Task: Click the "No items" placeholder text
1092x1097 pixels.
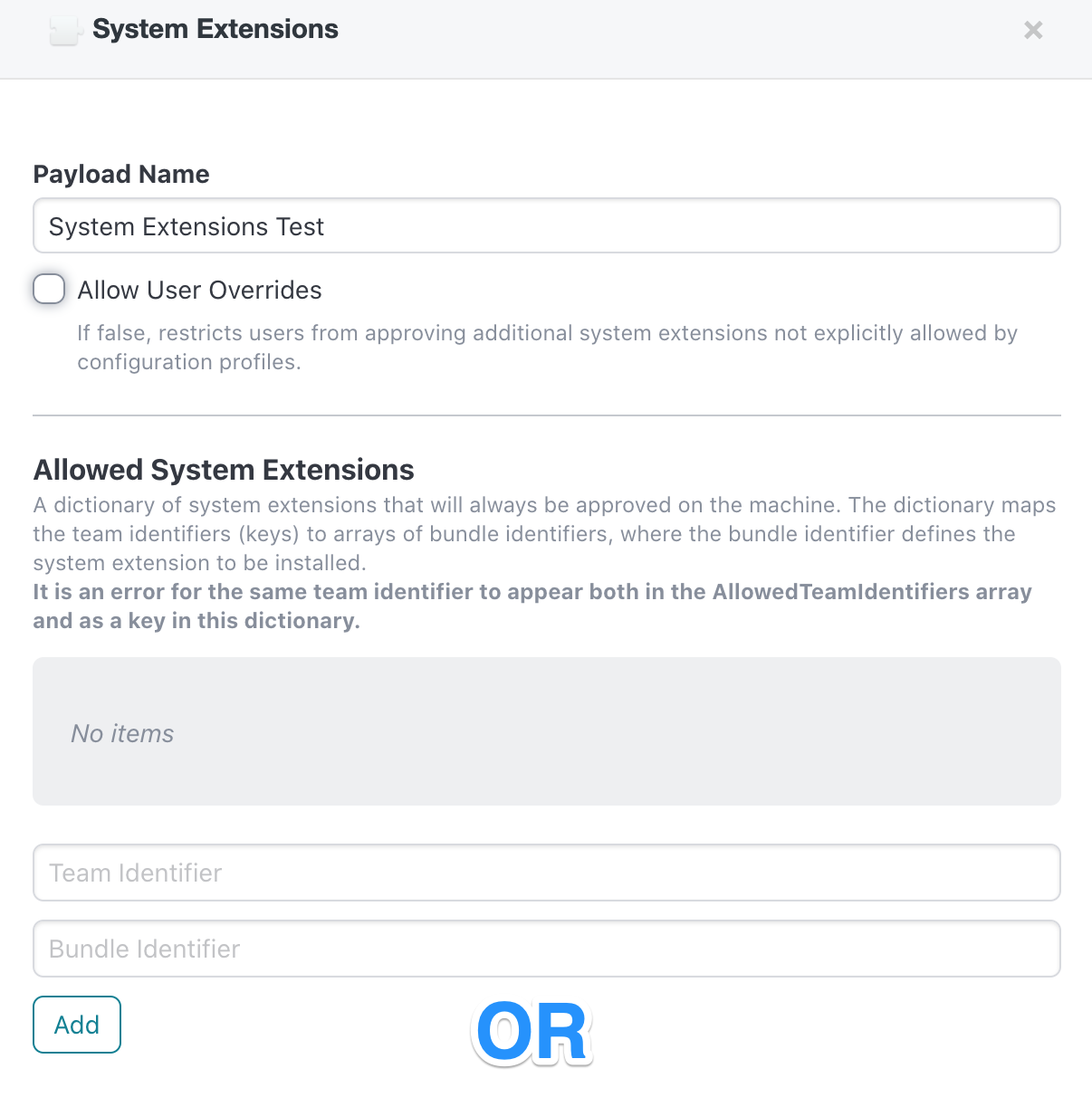Action: [x=122, y=733]
